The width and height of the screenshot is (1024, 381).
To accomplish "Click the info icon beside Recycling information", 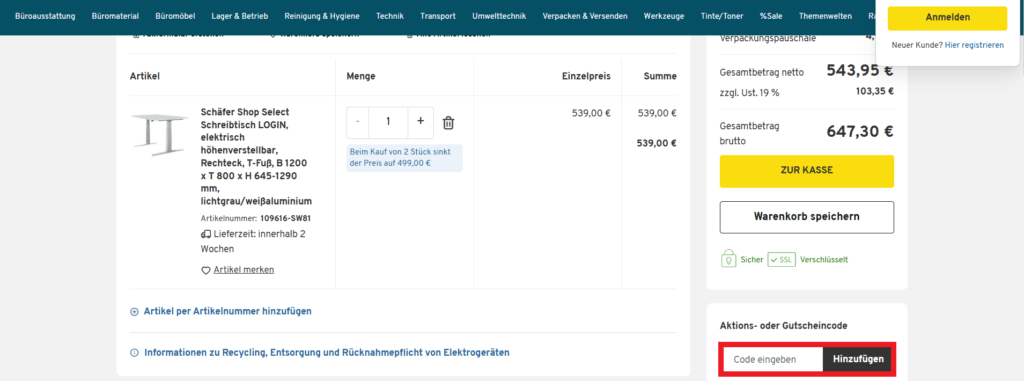I will (135, 353).
